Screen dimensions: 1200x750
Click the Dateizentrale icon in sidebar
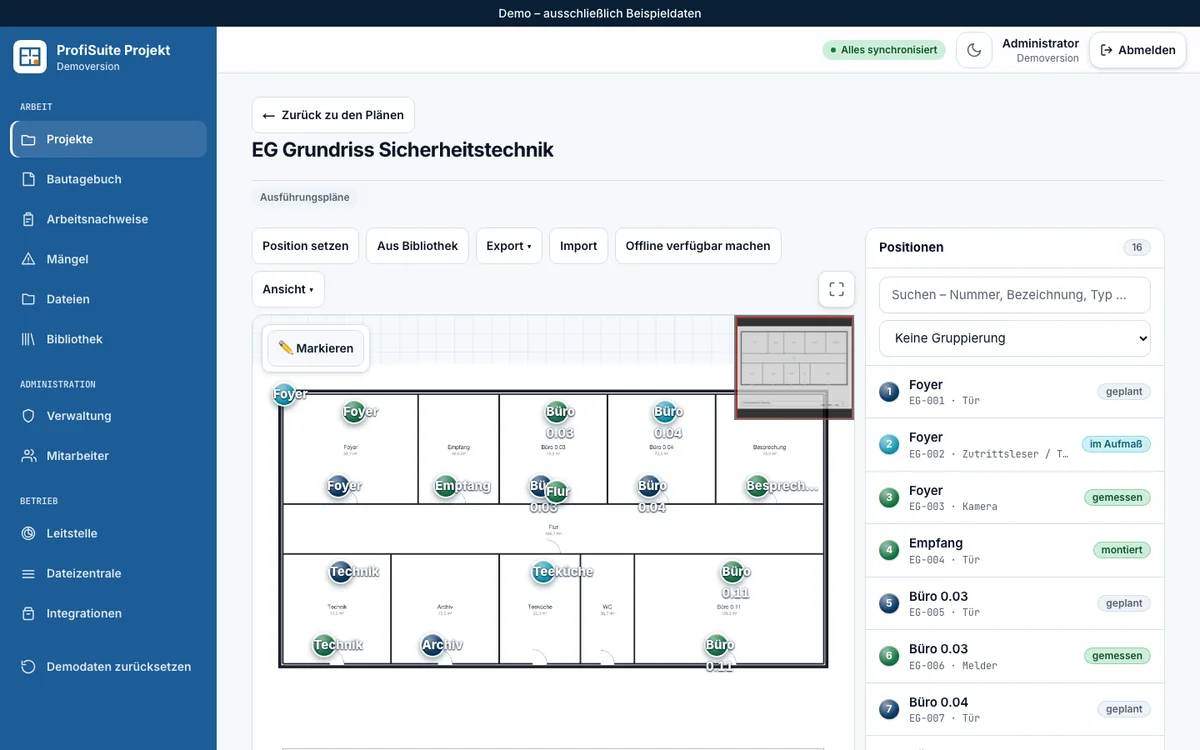[28, 574]
